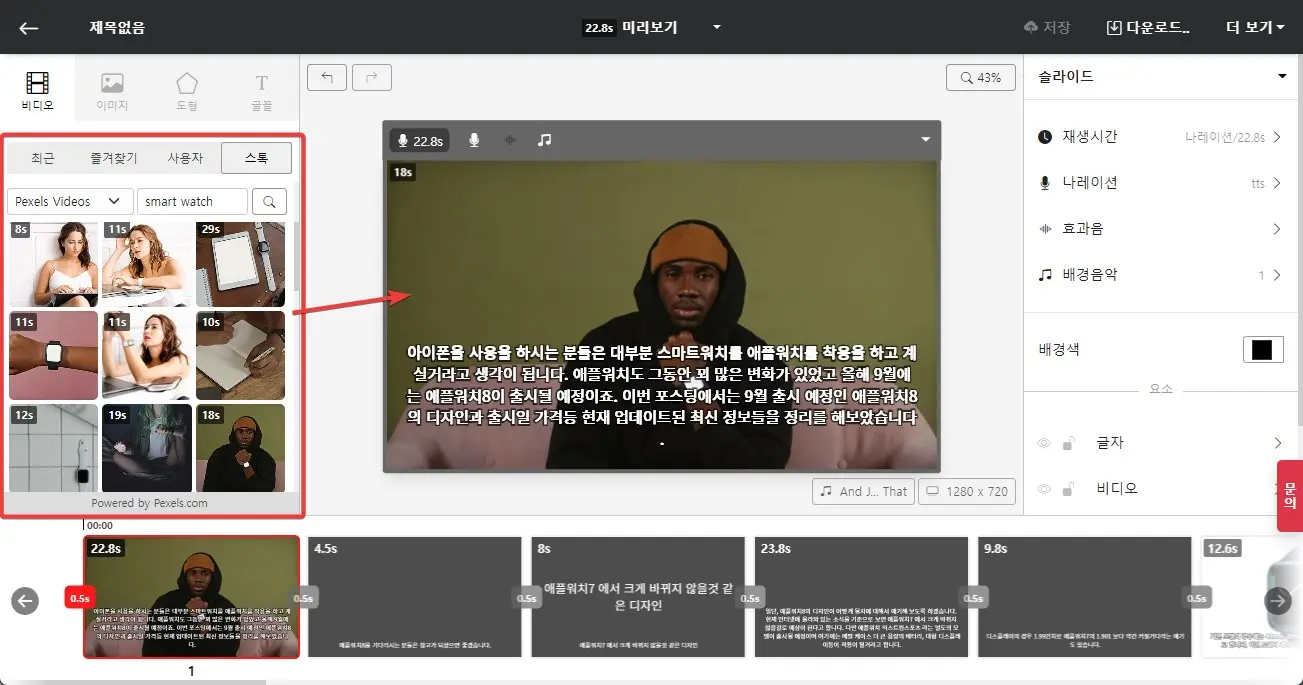Click the record microphone icon above canvas

coord(474,141)
